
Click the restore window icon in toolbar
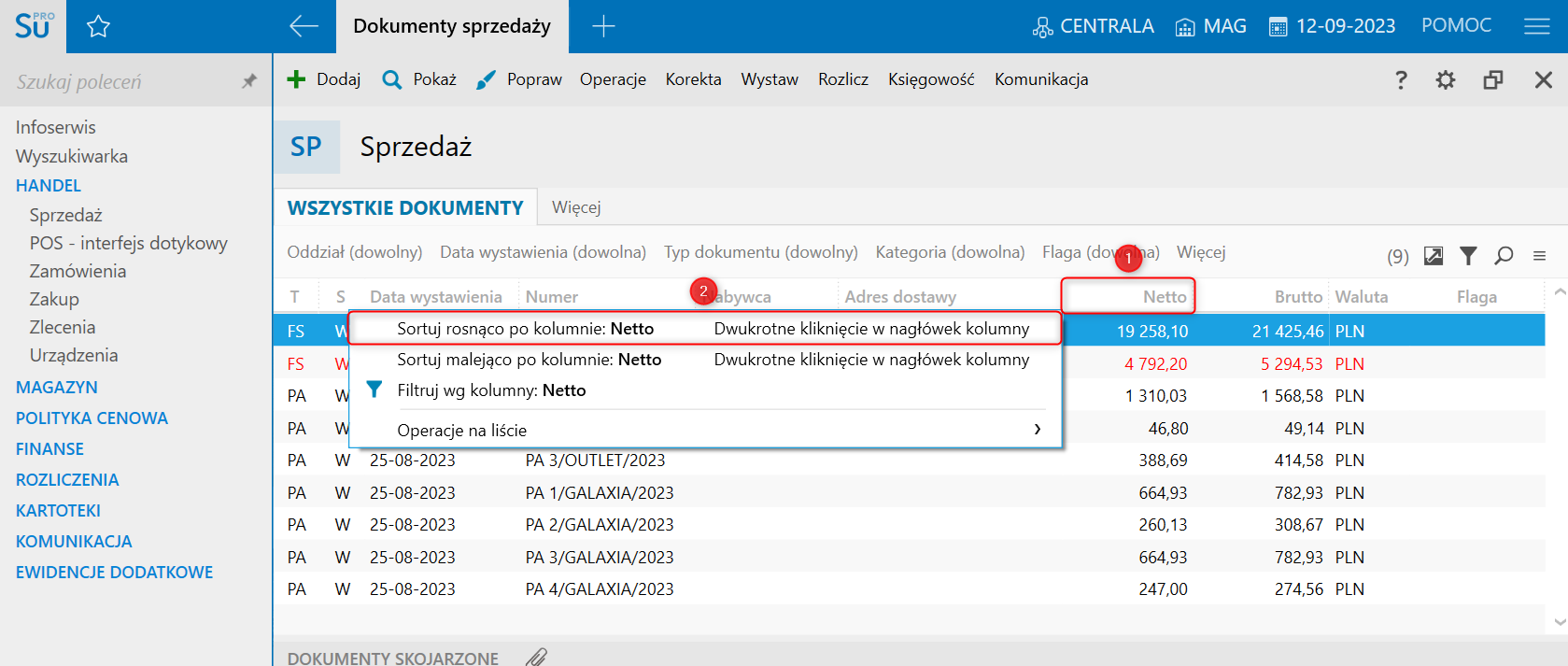point(1493,79)
